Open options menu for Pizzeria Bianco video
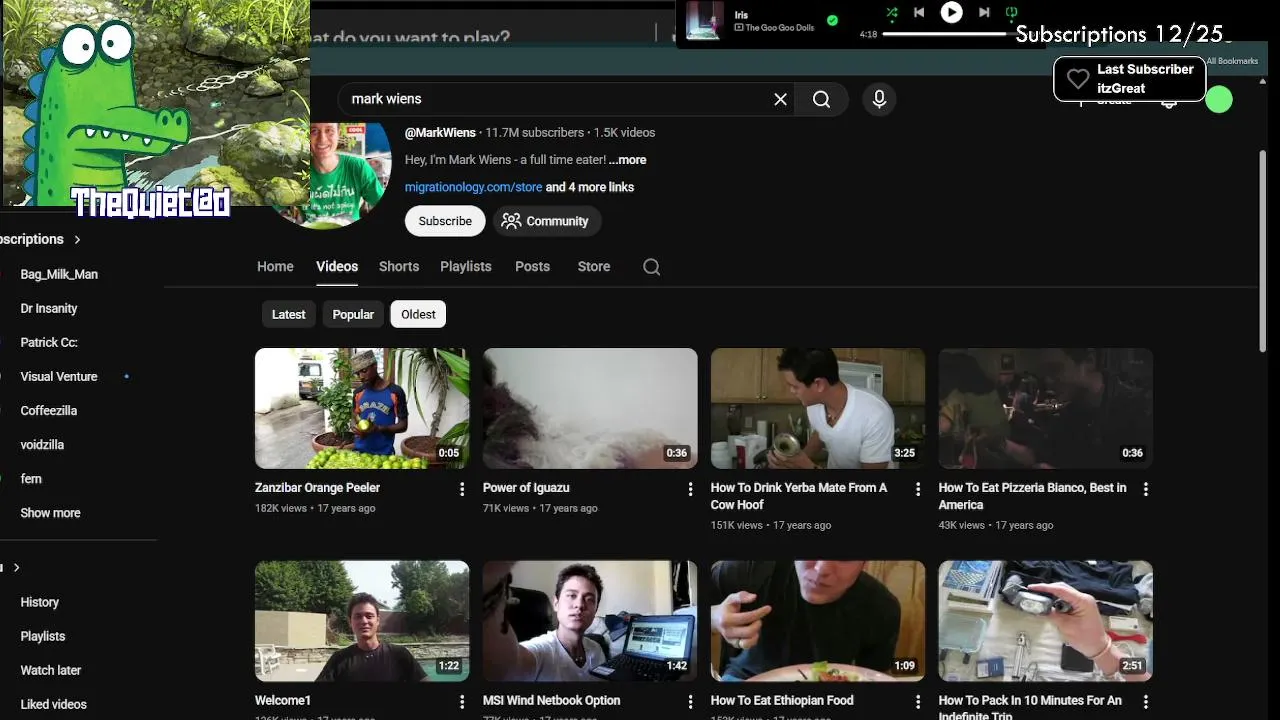1280x720 pixels. pos(1146,489)
